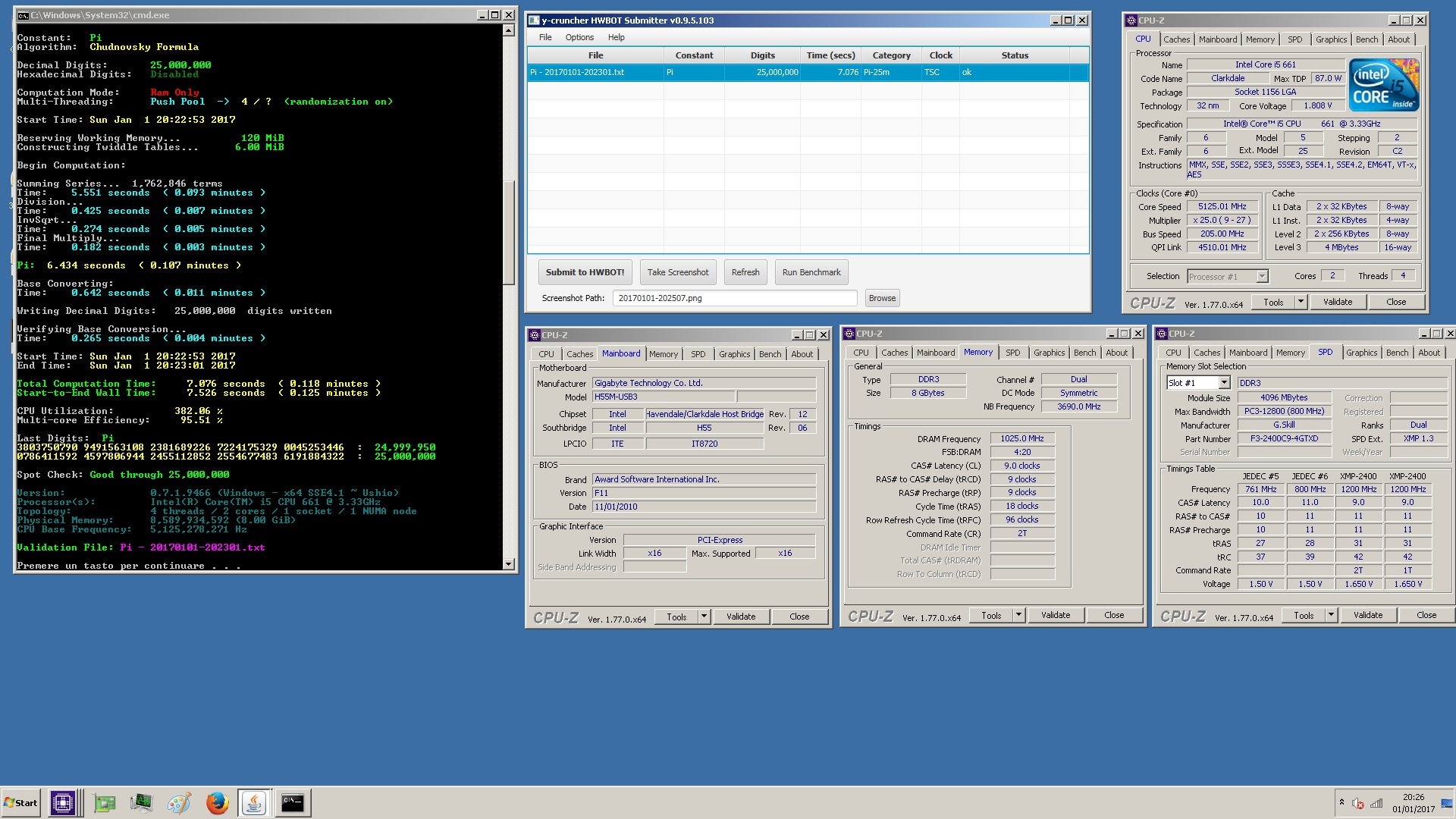Screen dimensions: 1456x819
Task: Click the taskbar clock showing 20:26
Action: pyautogui.click(x=1414, y=803)
